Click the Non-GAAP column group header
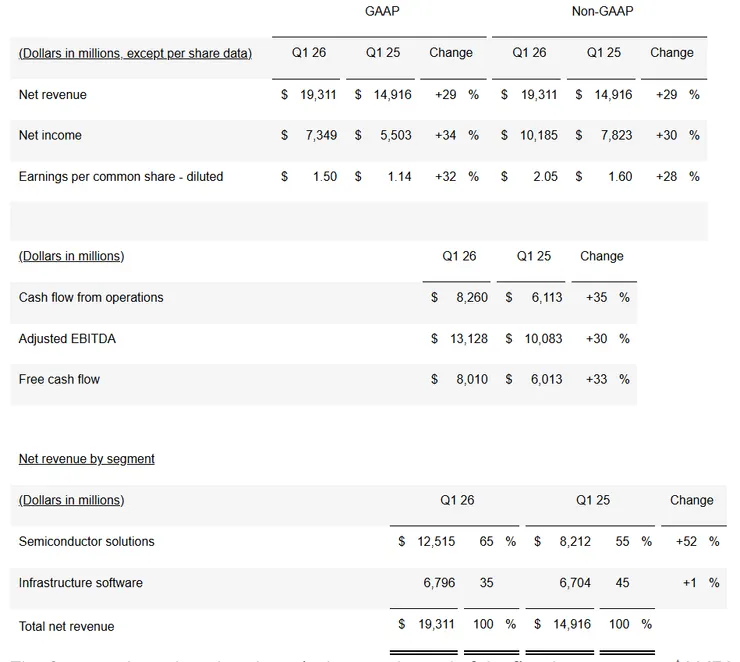 (602, 12)
